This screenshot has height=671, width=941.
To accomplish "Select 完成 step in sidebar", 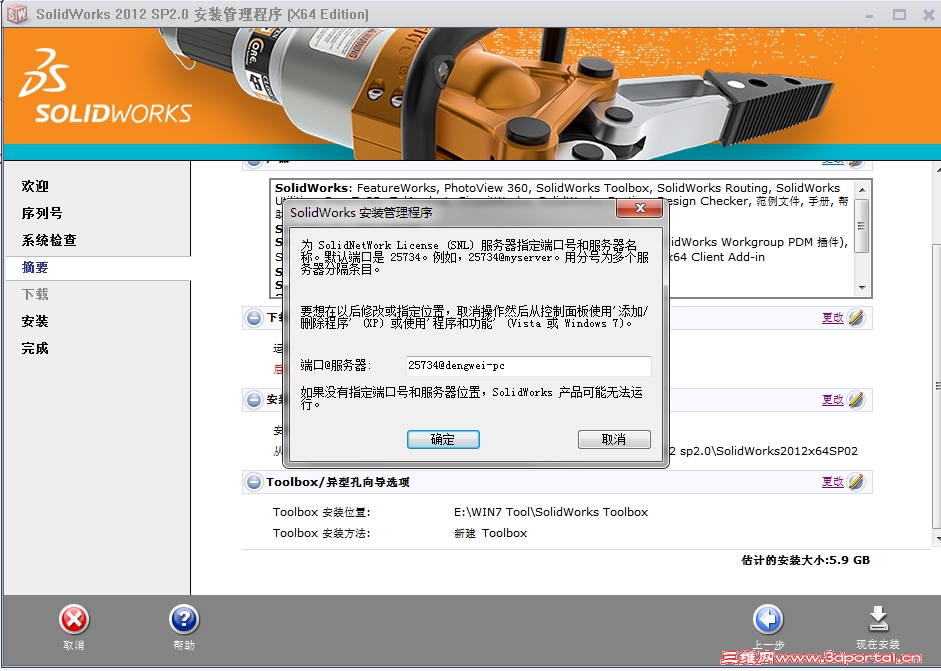I will (x=35, y=348).
